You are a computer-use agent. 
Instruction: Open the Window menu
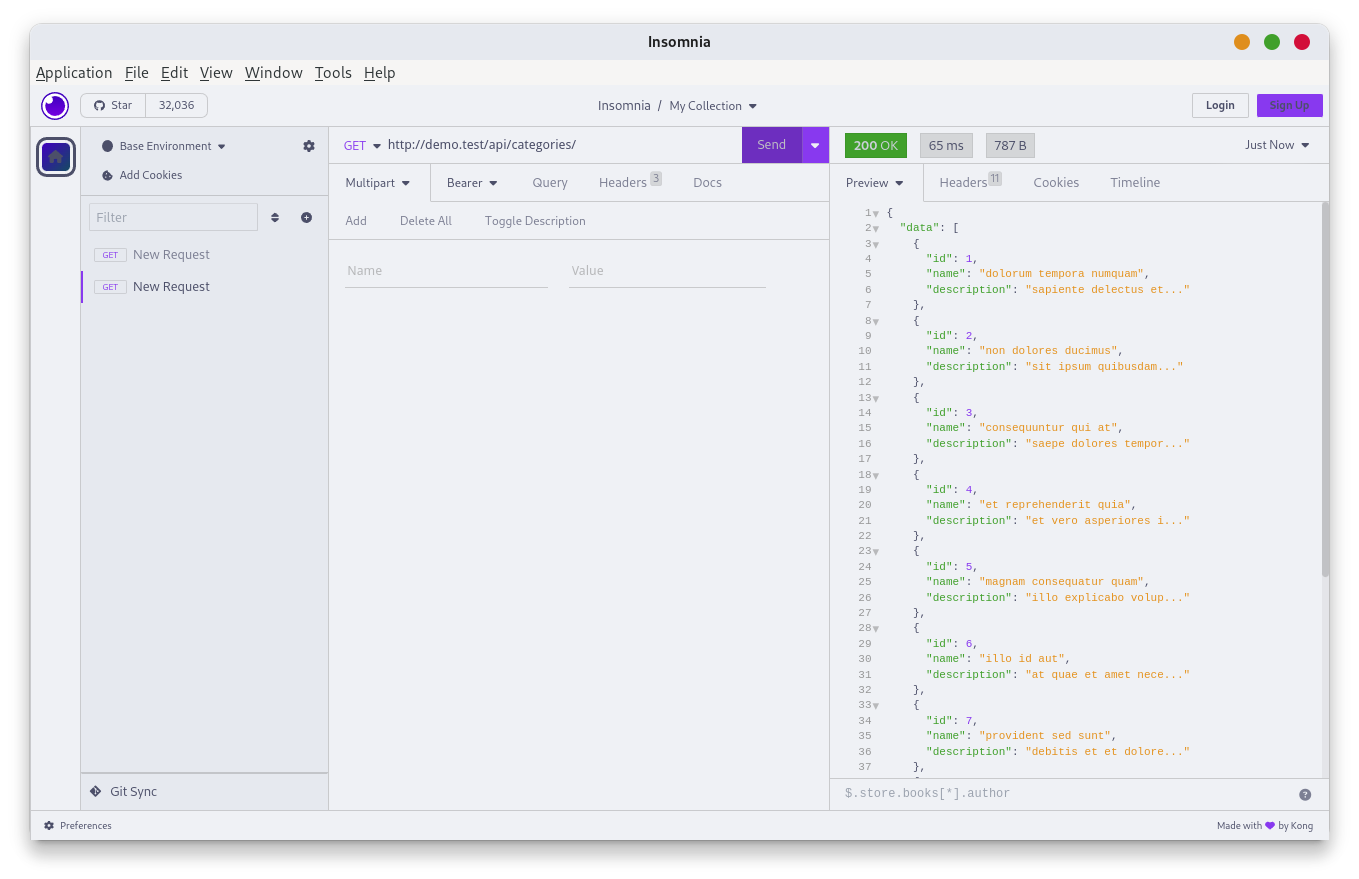click(x=274, y=73)
